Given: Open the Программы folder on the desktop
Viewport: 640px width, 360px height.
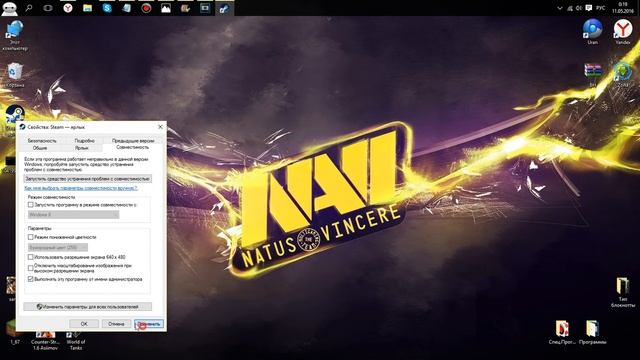Looking at the screenshot, I should [x=592, y=332].
